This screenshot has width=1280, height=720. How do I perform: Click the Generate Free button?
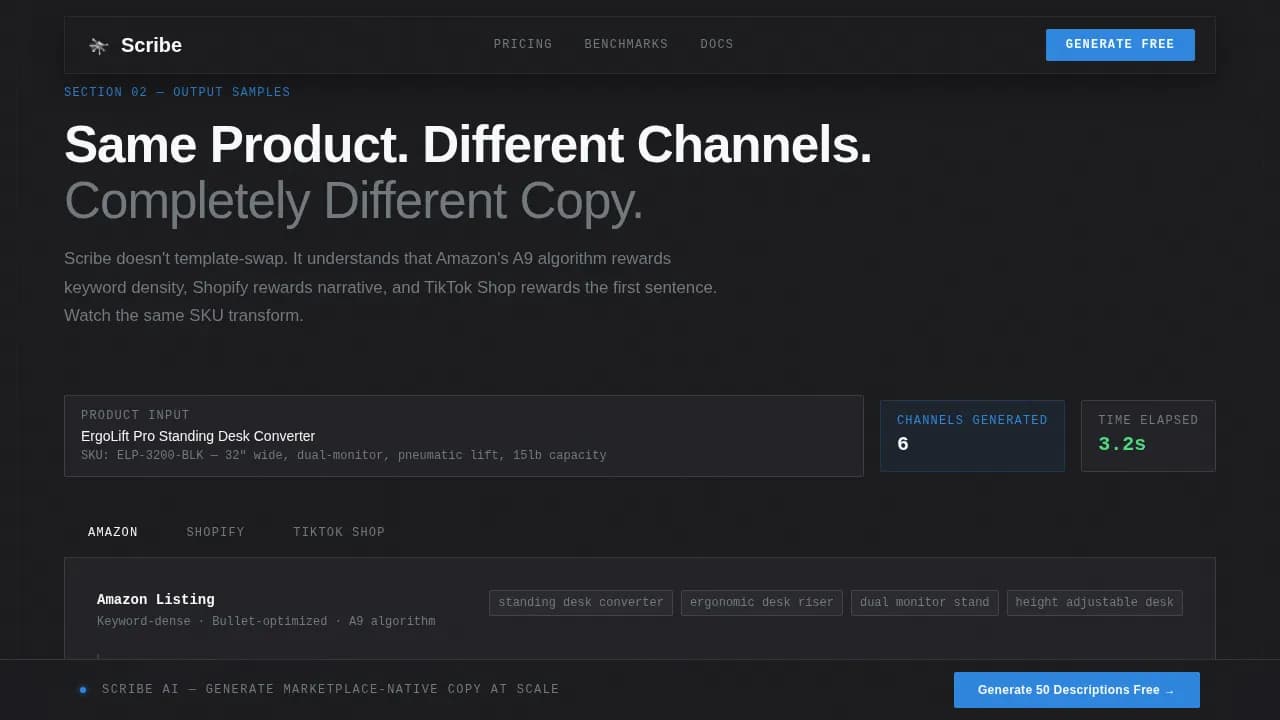tap(1120, 45)
